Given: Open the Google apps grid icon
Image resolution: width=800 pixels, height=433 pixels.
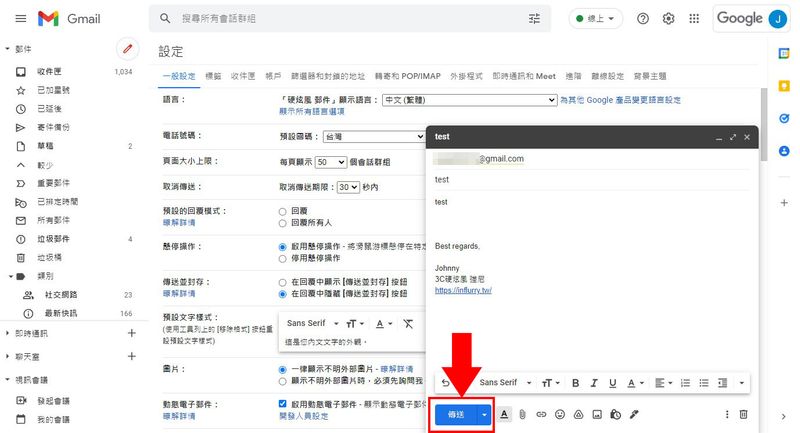Looking at the screenshot, I should pos(694,19).
